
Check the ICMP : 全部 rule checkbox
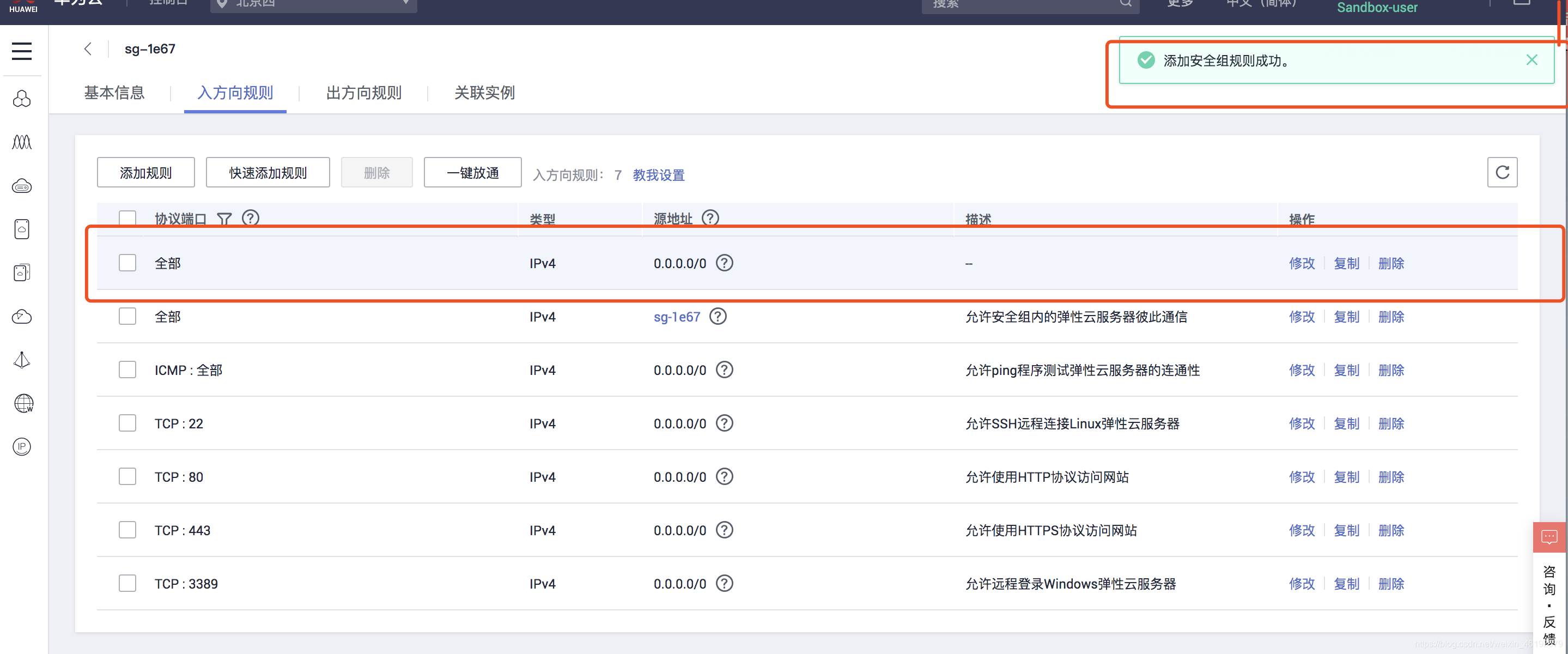point(127,370)
